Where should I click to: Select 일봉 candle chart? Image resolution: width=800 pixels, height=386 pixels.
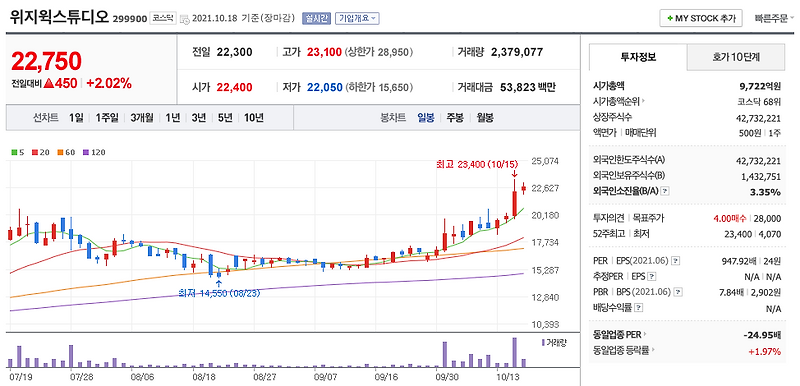point(426,118)
